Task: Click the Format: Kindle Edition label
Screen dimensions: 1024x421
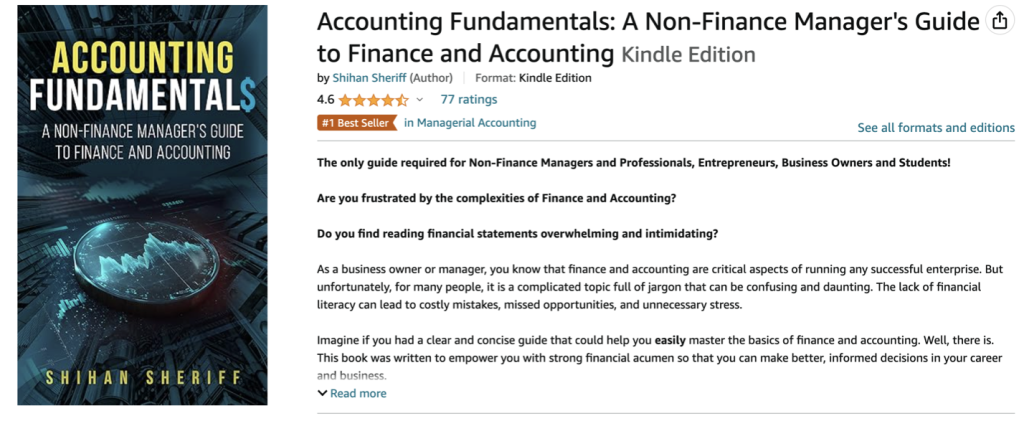Action: click(x=533, y=78)
